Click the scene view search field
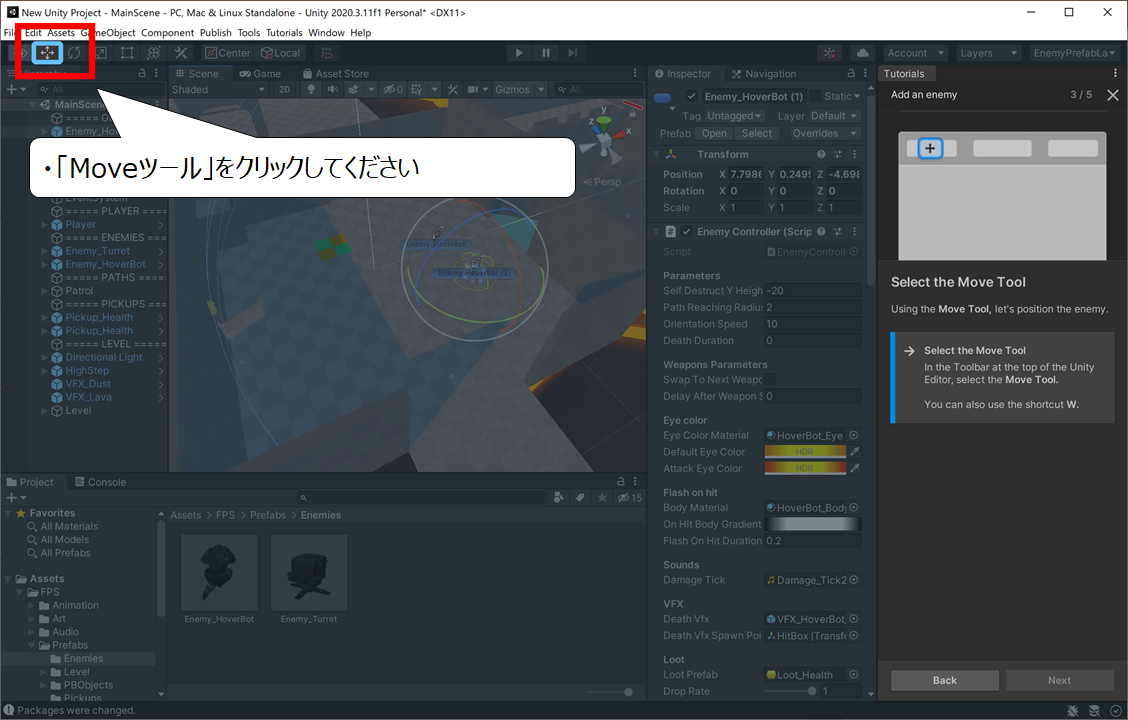 pos(599,89)
